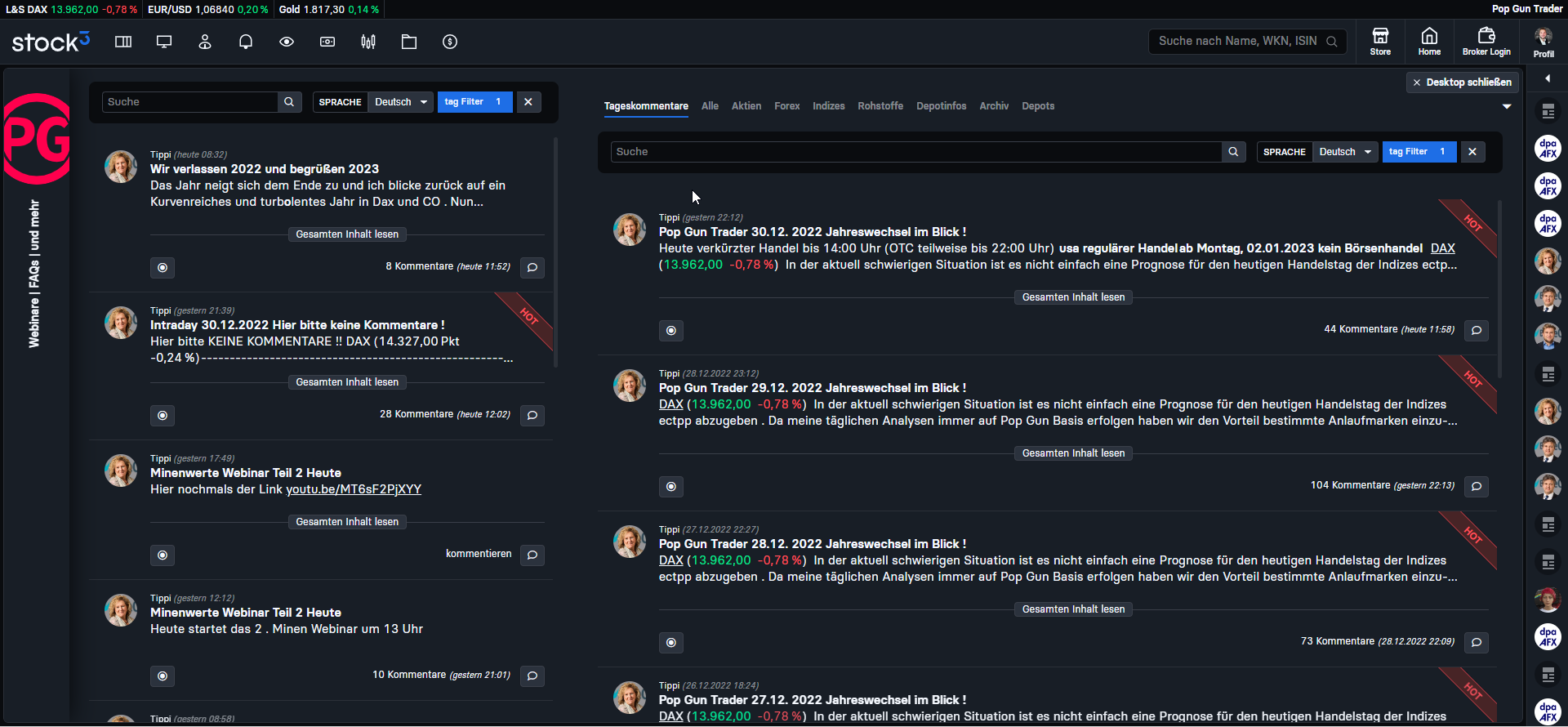Switch to the Alle tab
This screenshot has width=1568, height=727.
tap(710, 106)
